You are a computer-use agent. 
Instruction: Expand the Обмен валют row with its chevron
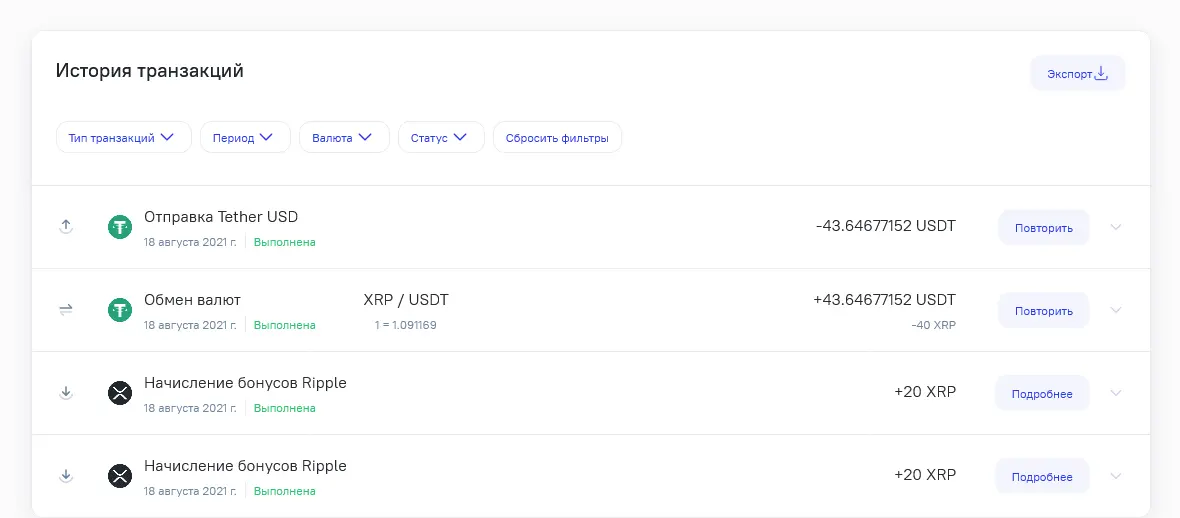tap(1116, 310)
